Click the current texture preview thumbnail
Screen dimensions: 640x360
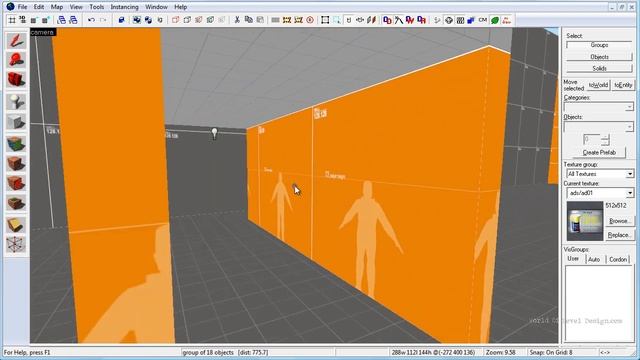[x=584, y=221]
